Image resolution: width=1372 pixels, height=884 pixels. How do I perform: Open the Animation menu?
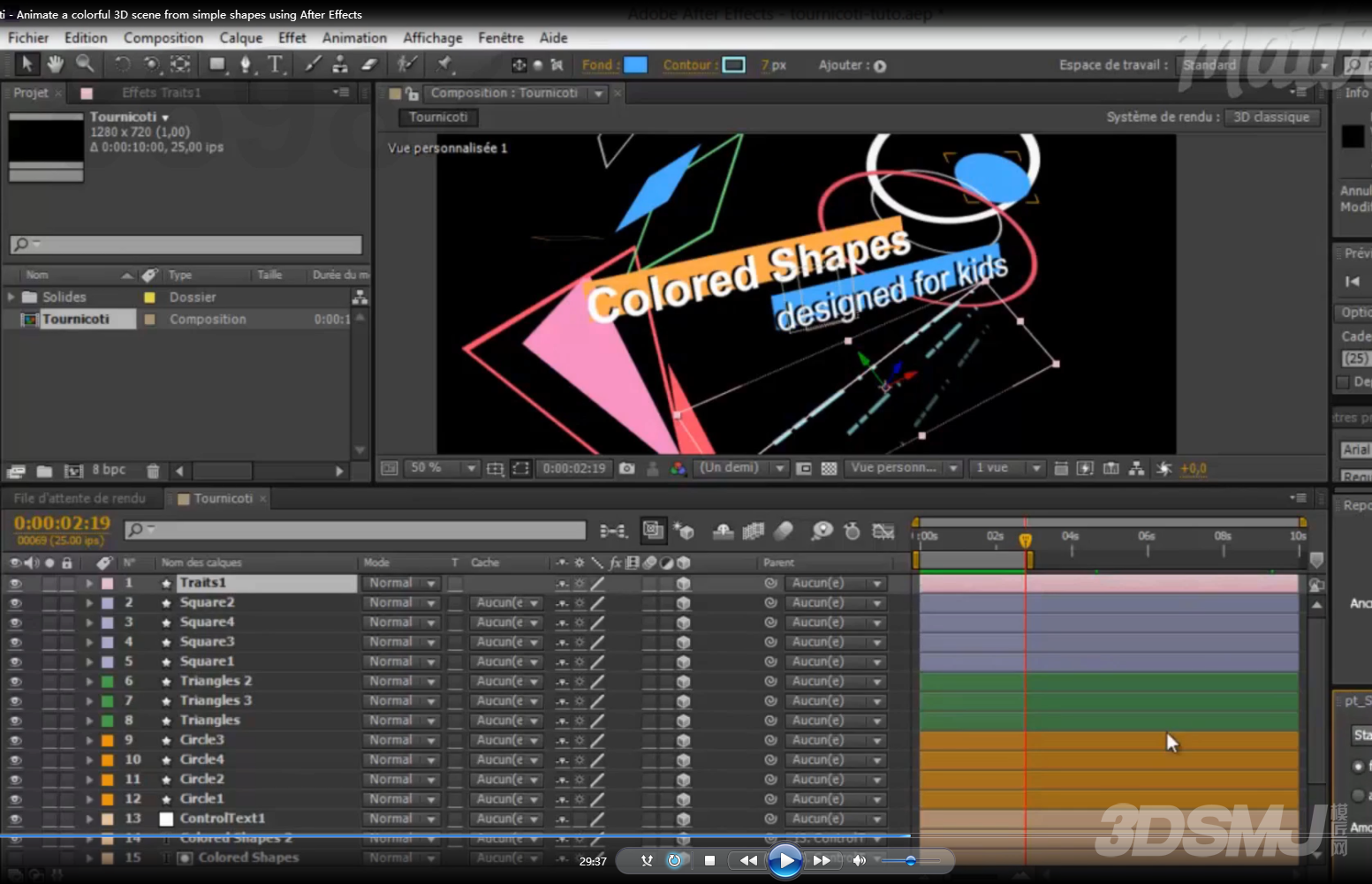[354, 38]
